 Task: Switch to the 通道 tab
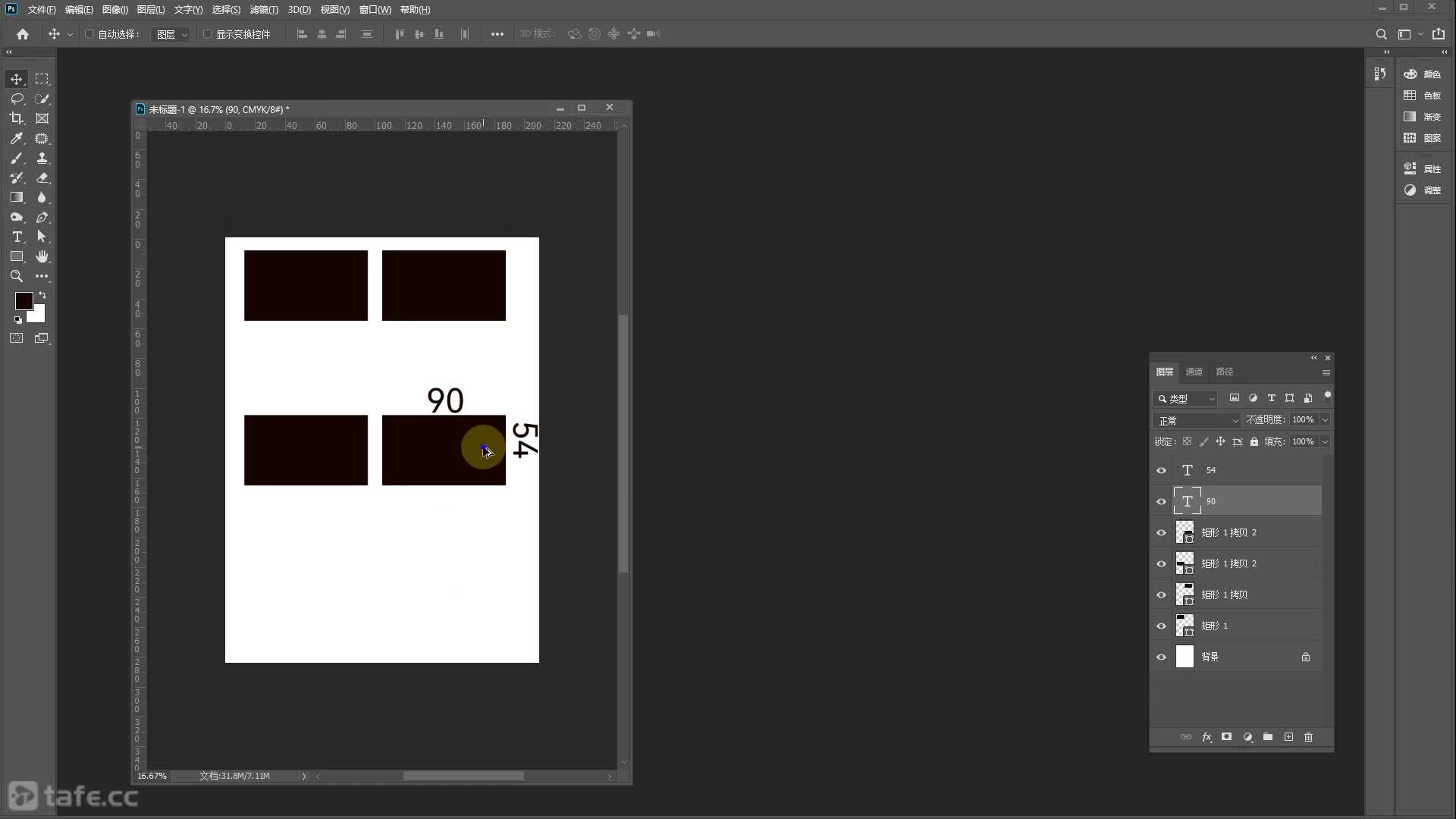pyautogui.click(x=1194, y=372)
